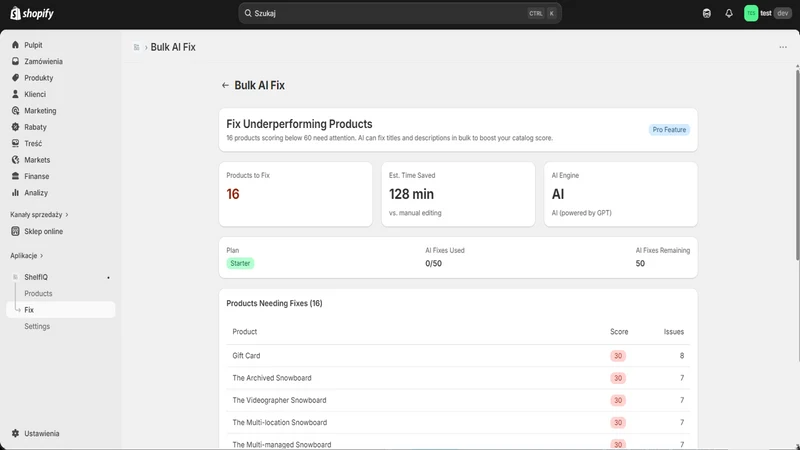Open the test account avatar menu
The height and width of the screenshot is (450, 800).
point(751,13)
